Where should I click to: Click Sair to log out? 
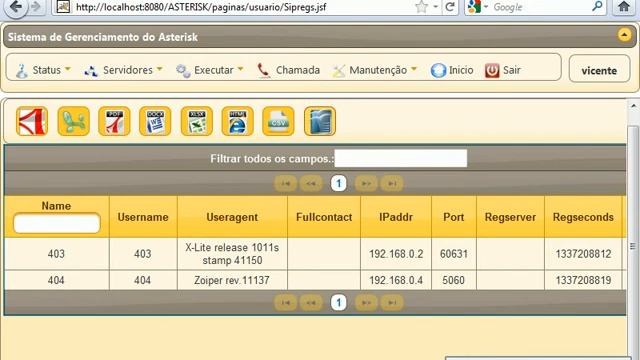point(502,70)
